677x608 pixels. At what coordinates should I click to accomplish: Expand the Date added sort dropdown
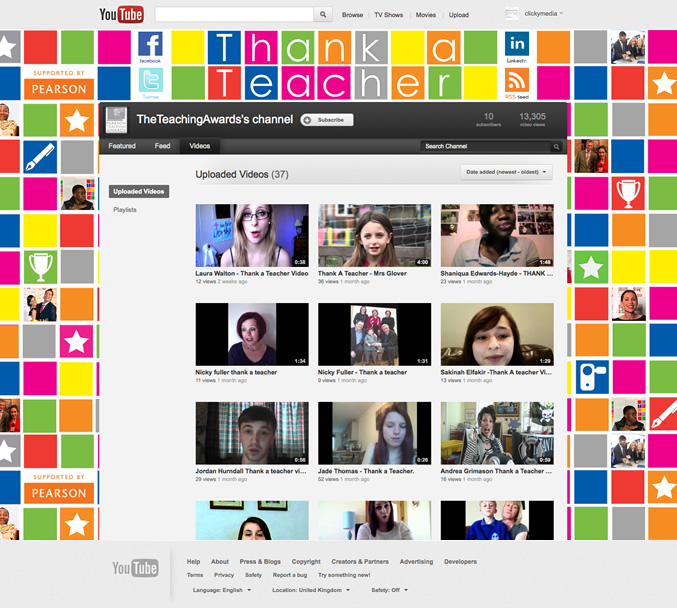point(507,172)
